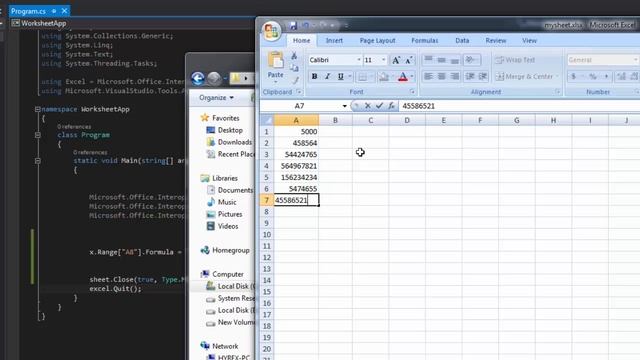Open the Office Button menu in Excel
Screen dimensions: 640x360
click(x=271, y=31)
